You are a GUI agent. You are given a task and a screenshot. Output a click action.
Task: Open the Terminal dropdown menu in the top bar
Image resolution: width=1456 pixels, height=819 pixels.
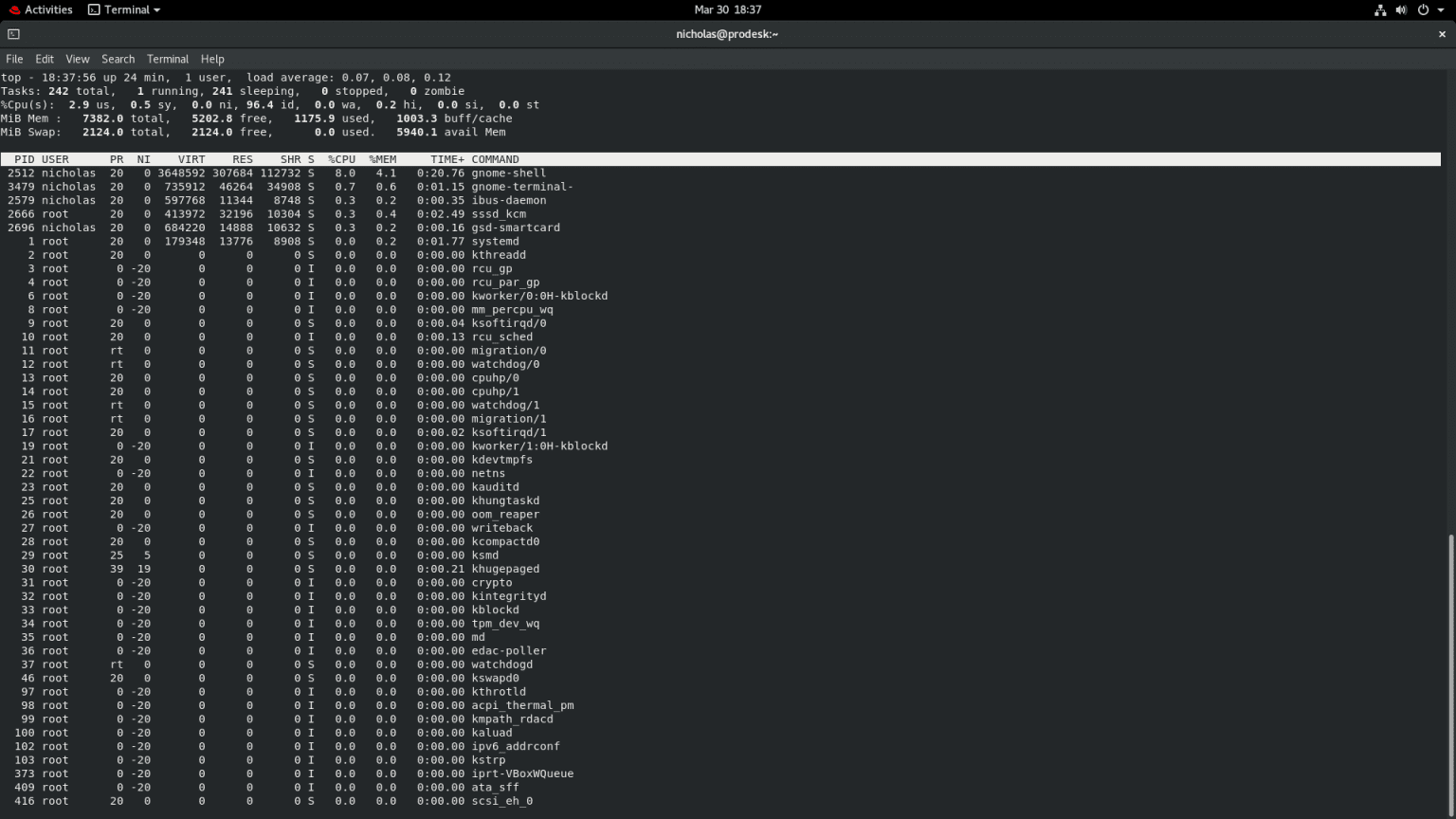pyautogui.click(x=124, y=9)
